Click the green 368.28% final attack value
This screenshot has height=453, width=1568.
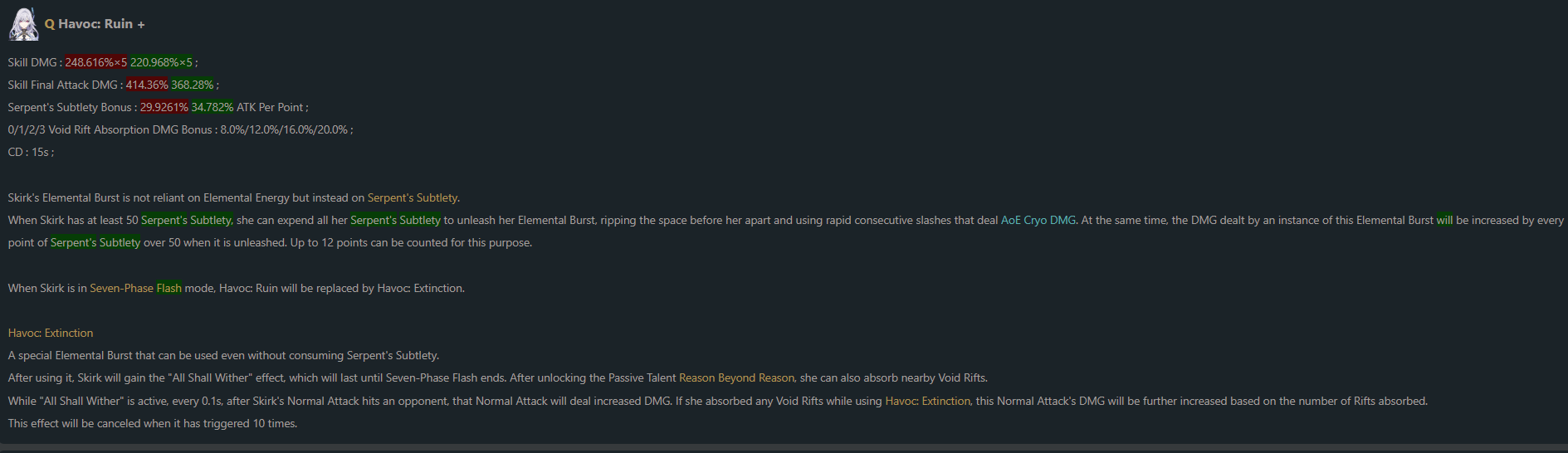193,85
